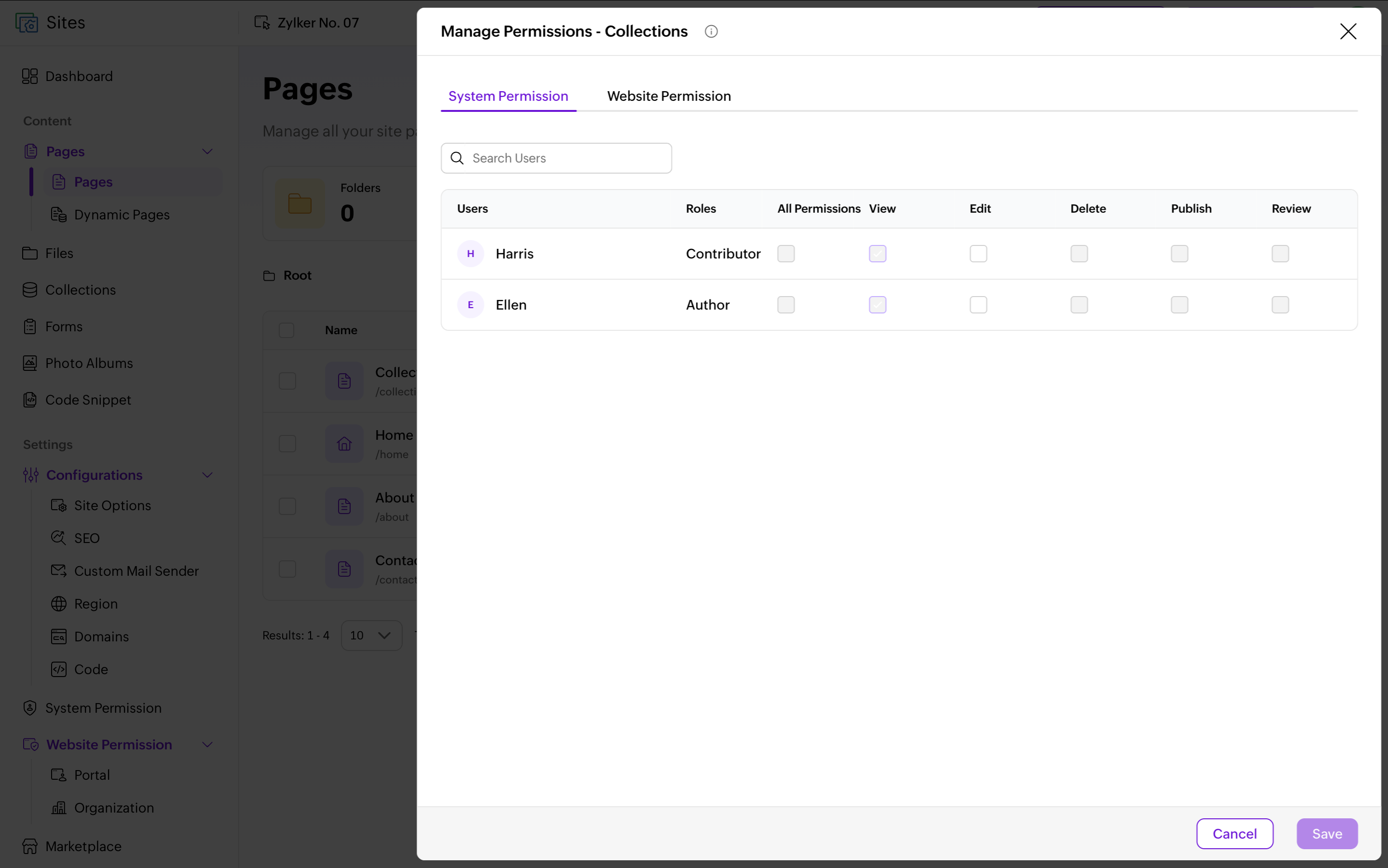Toggle All Permissions checkbox for Harris
1388x868 pixels.
click(786, 254)
